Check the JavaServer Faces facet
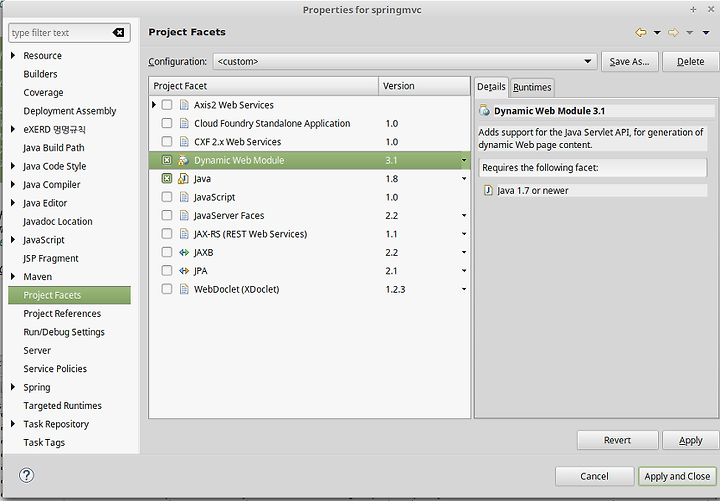Viewport: 720px width, 501px height. [x=167, y=215]
